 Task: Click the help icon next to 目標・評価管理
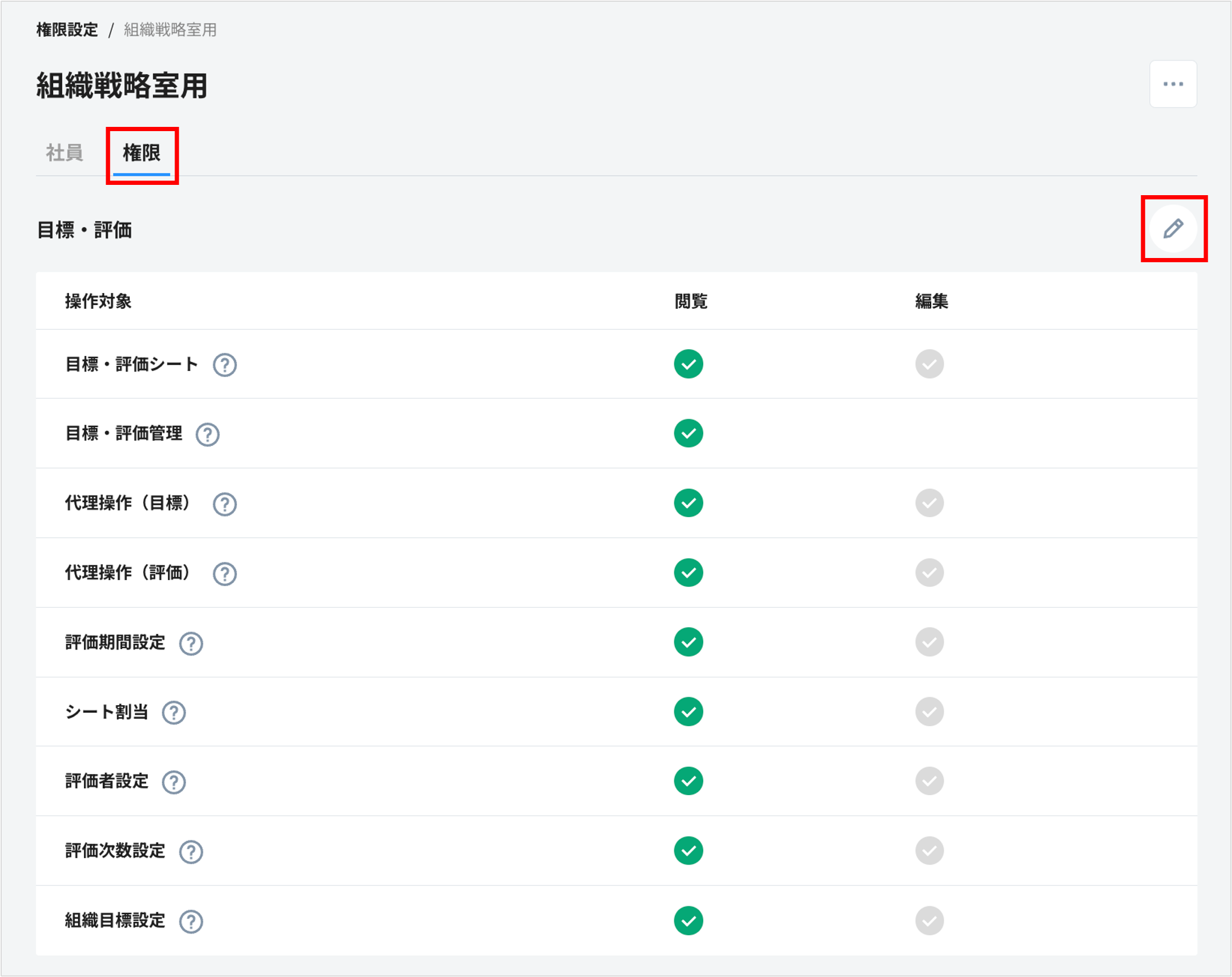pyautogui.click(x=207, y=434)
